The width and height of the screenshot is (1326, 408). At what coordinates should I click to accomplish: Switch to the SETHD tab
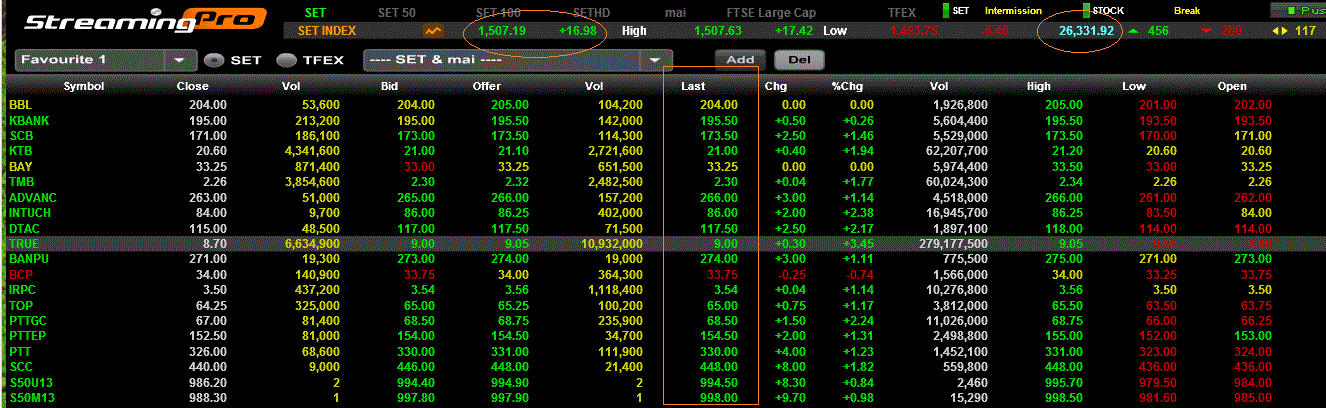tap(592, 12)
